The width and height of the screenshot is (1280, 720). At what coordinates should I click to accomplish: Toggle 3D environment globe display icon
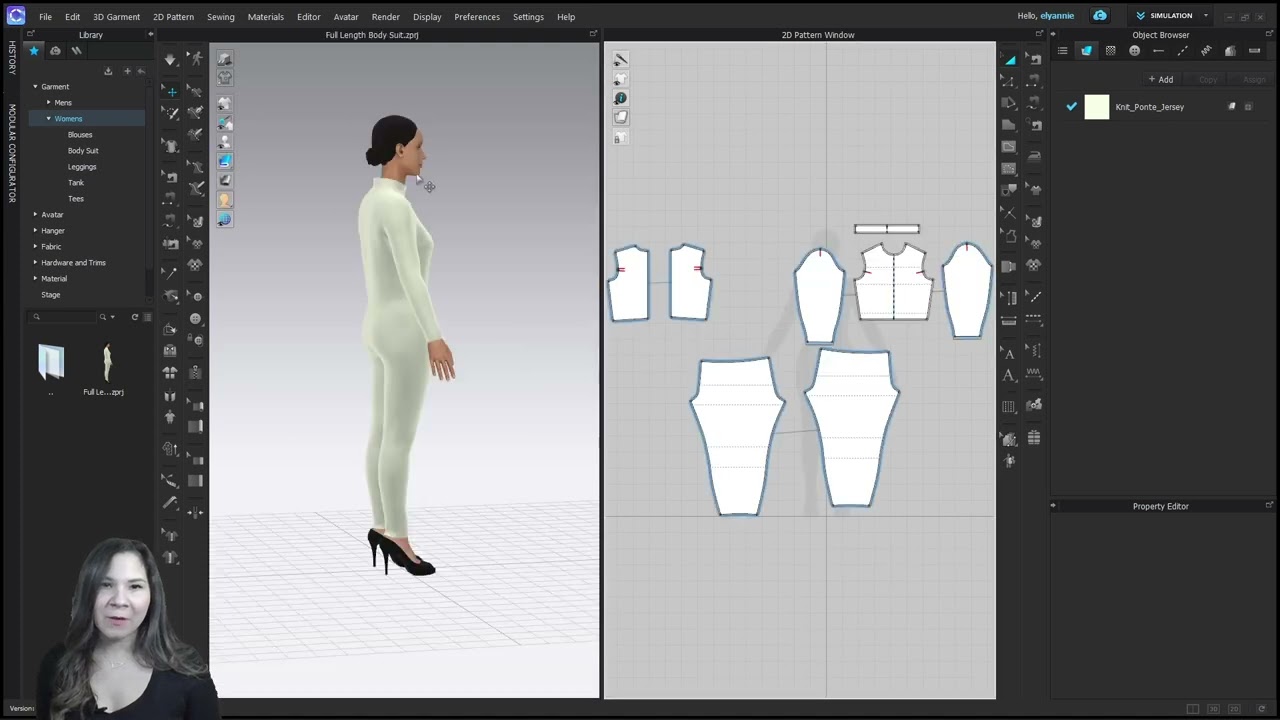coord(224,219)
